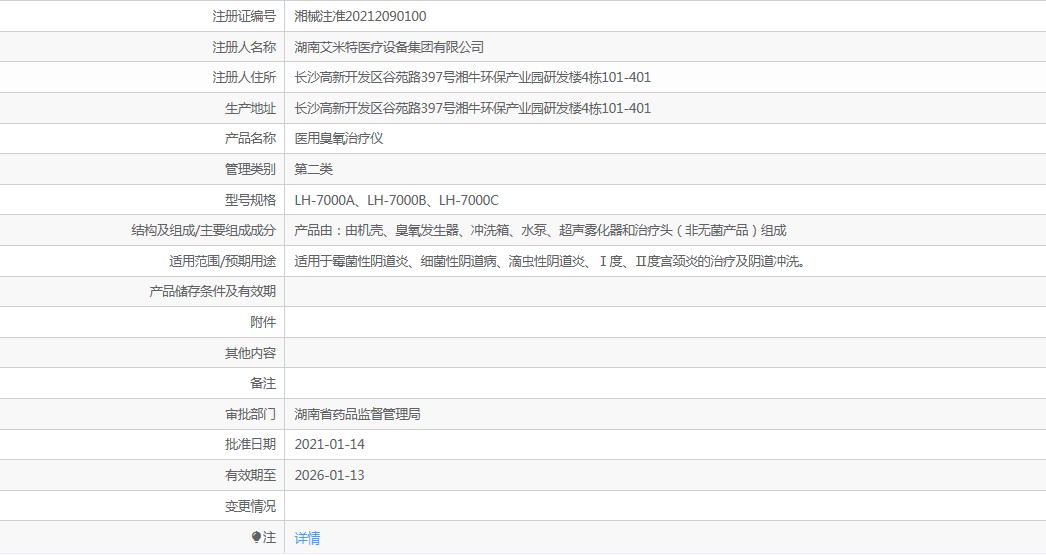Open the 详情 link in the 注 row
Image resolution: width=1046 pixels, height=556 pixels.
coord(308,537)
